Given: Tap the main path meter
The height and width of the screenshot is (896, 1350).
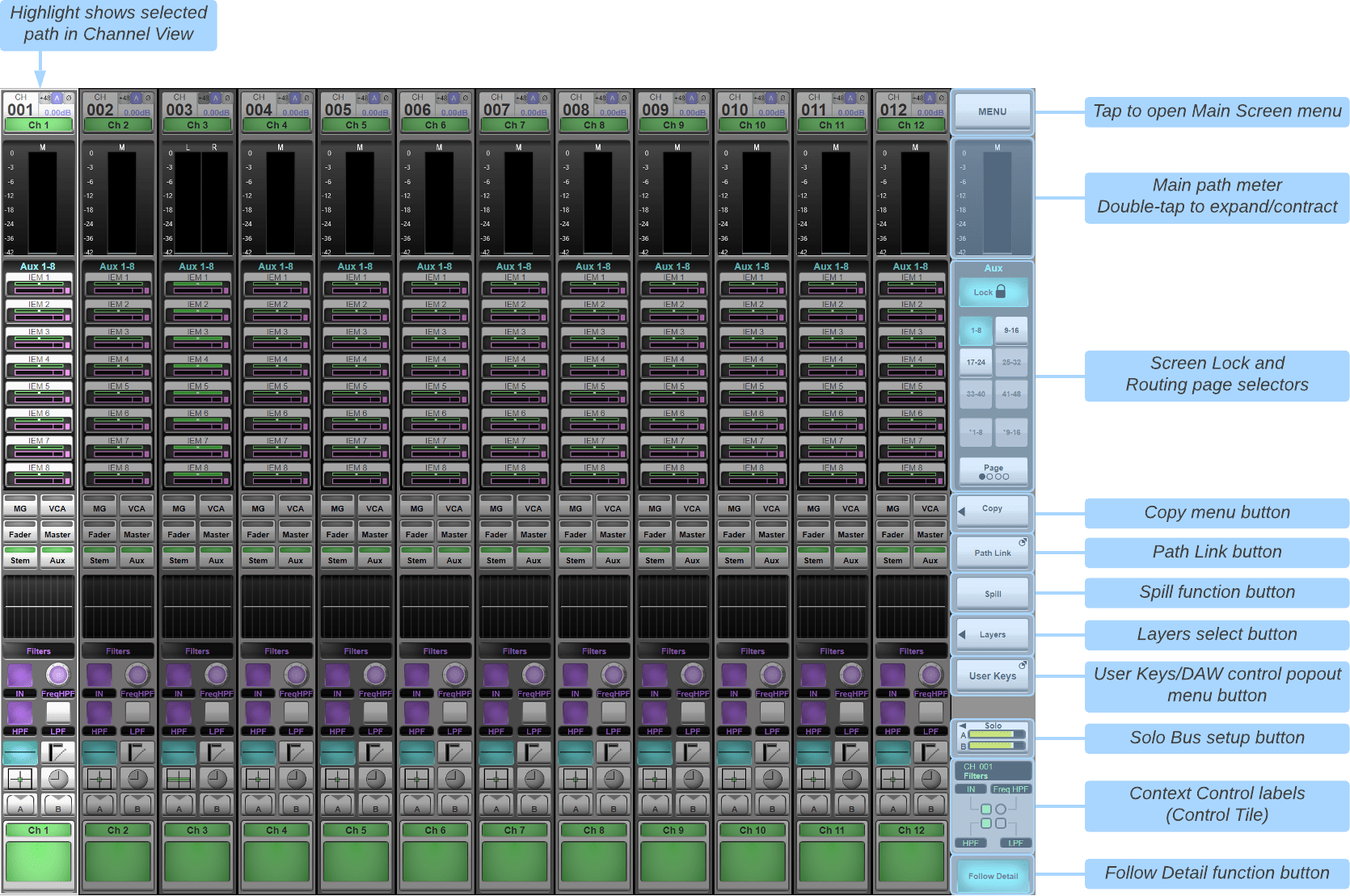Looking at the screenshot, I should tap(993, 199).
